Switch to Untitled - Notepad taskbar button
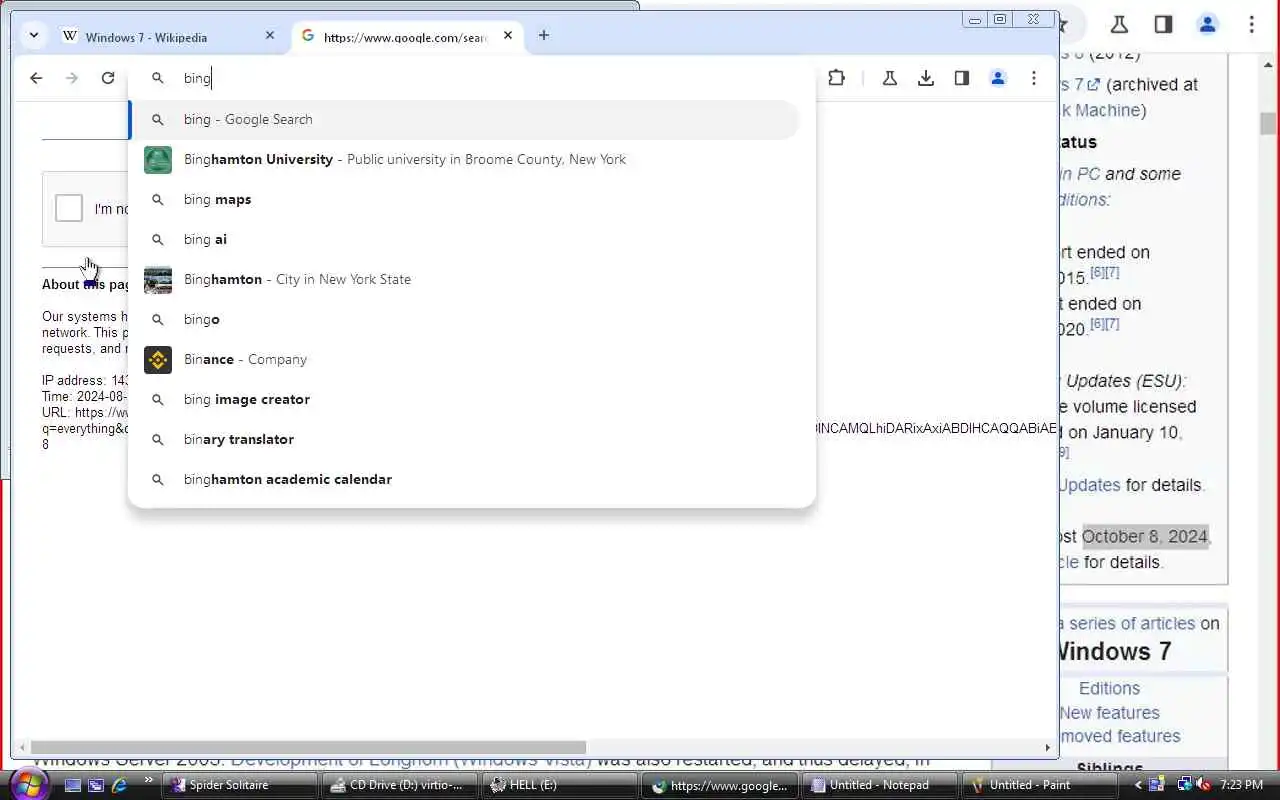Viewport: 1280px width, 800px height. [x=880, y=785]
